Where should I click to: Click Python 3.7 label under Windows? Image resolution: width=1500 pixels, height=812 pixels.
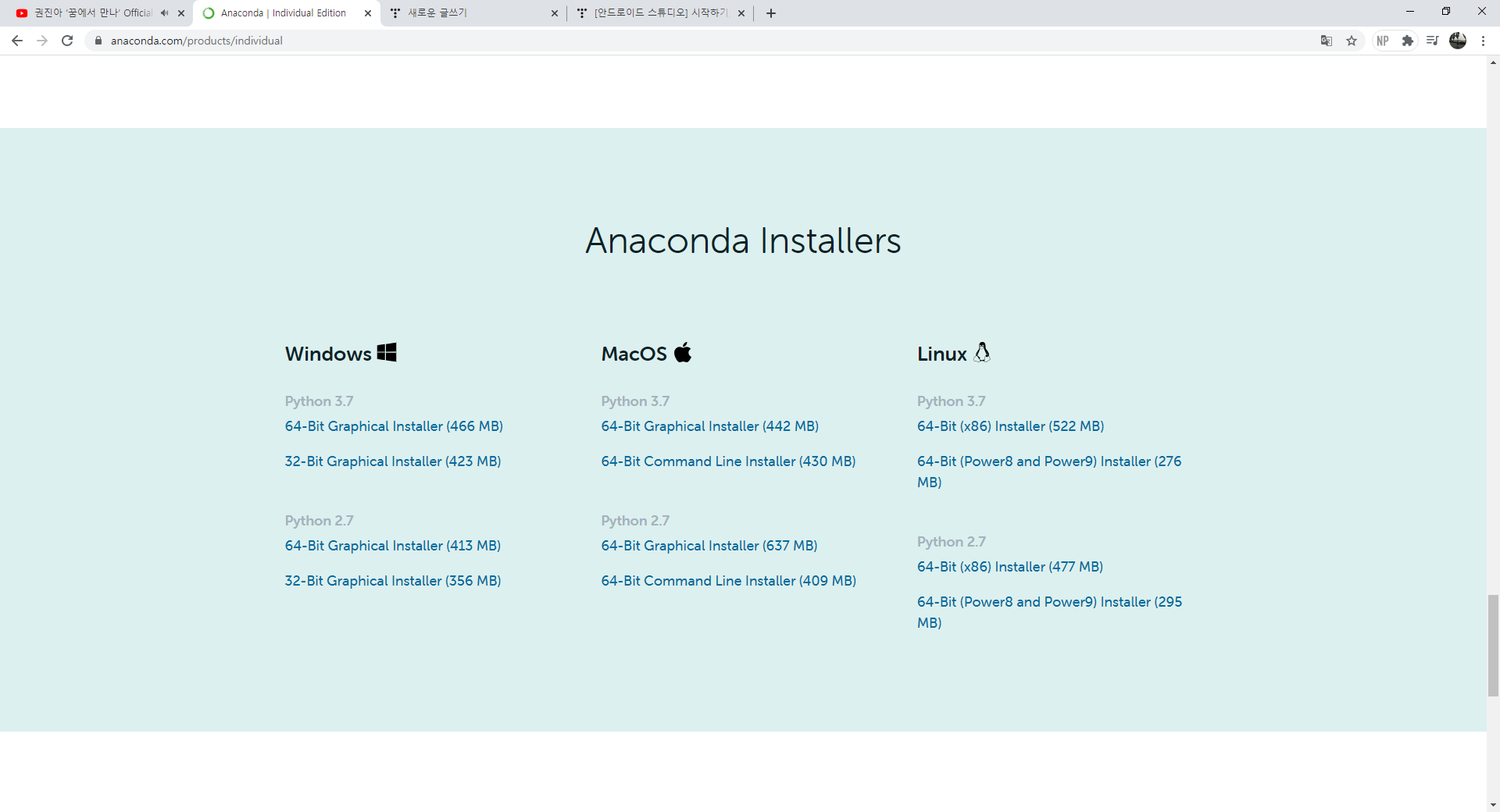[x=319, y=401]
